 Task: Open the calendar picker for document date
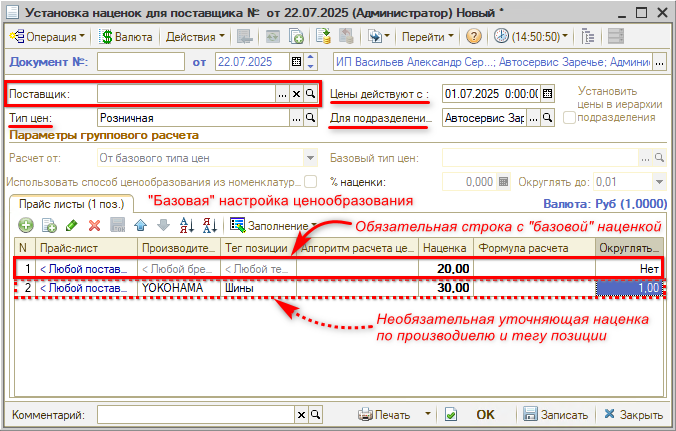pos(296,62)
